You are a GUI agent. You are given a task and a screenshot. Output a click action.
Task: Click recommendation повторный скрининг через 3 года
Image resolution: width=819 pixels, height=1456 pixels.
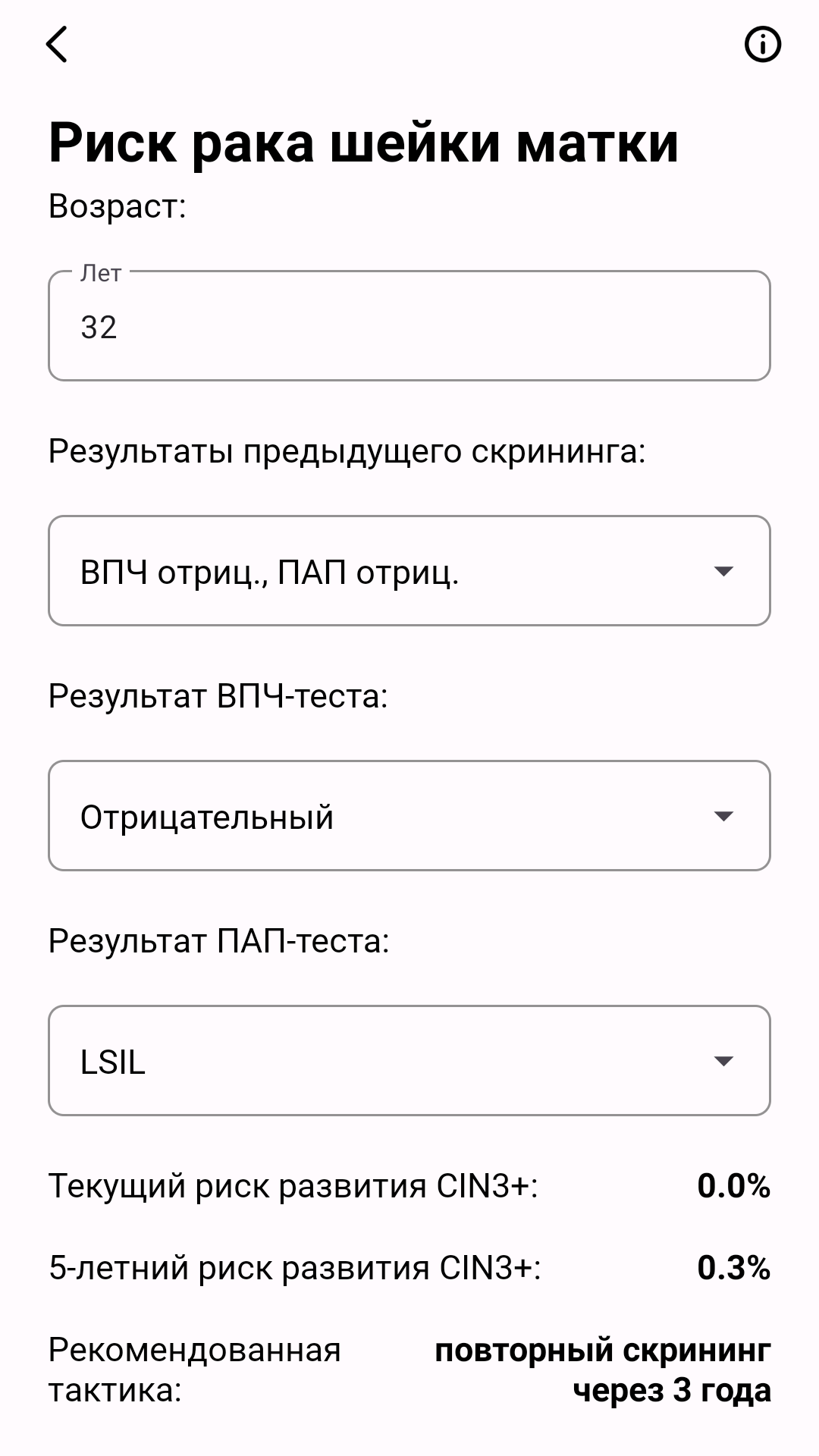tap(603, 1370)
